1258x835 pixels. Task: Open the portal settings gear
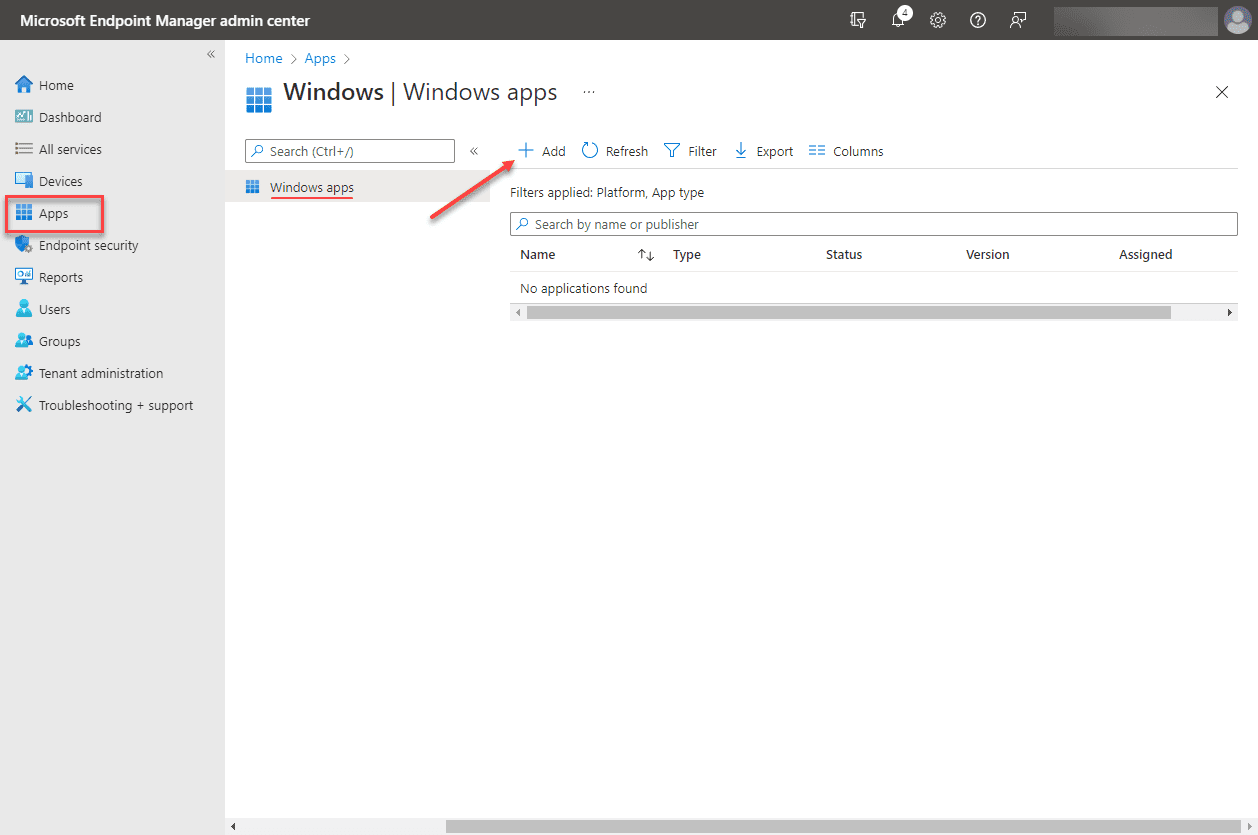(937, 20)
